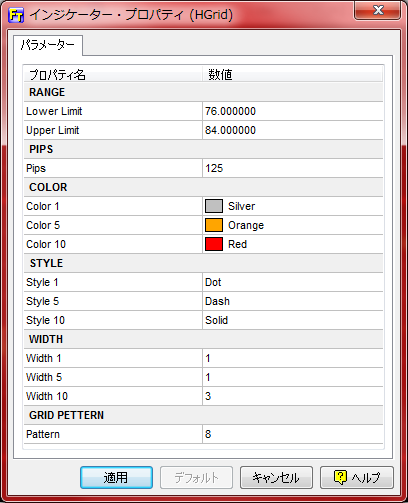The height and width of the screenshot is (503, 408).
Task: Click the プロパティ名 column header
Action: point(113,74)
